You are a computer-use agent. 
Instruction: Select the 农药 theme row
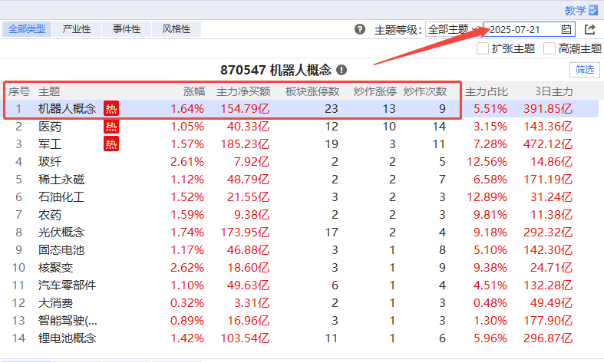299,215
